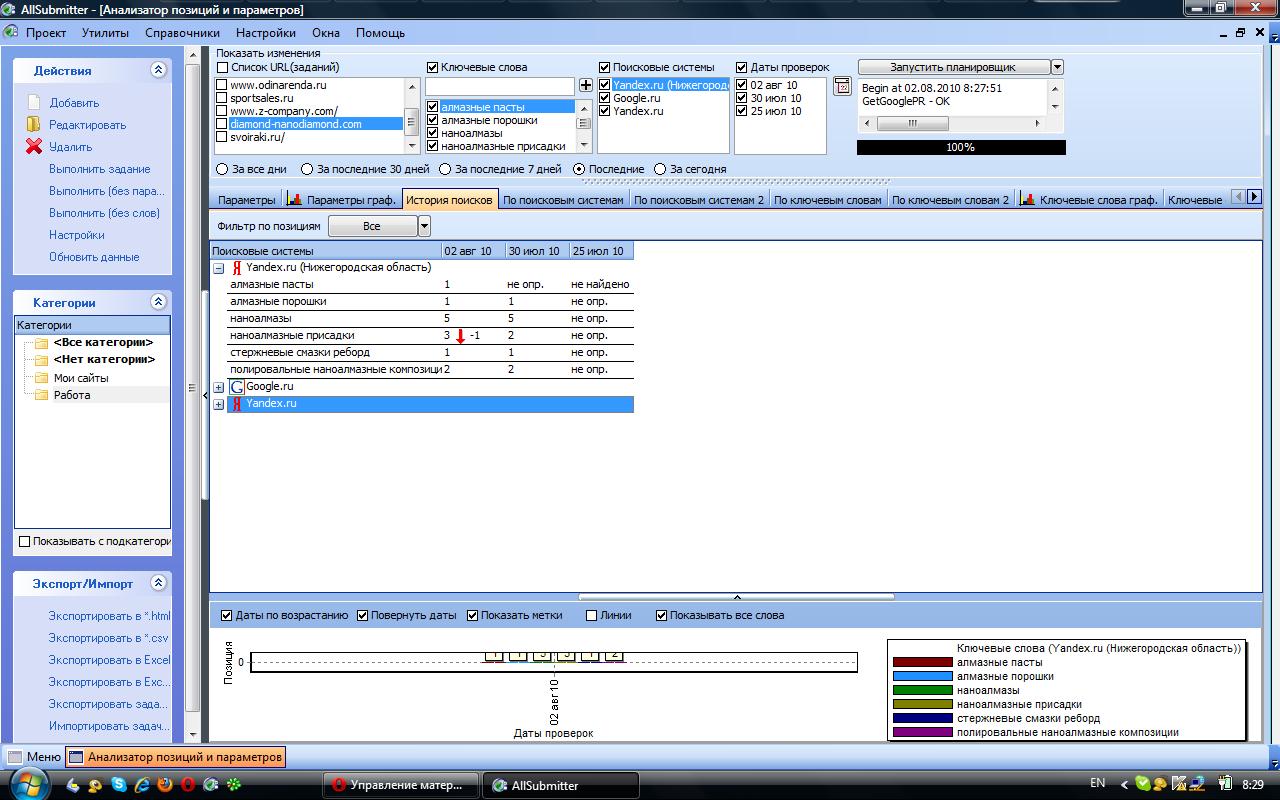Click Анализатор позиций и параметров window button
Image resolution: width=1280 pixels, height=800 pixels.
coord(176,757)
